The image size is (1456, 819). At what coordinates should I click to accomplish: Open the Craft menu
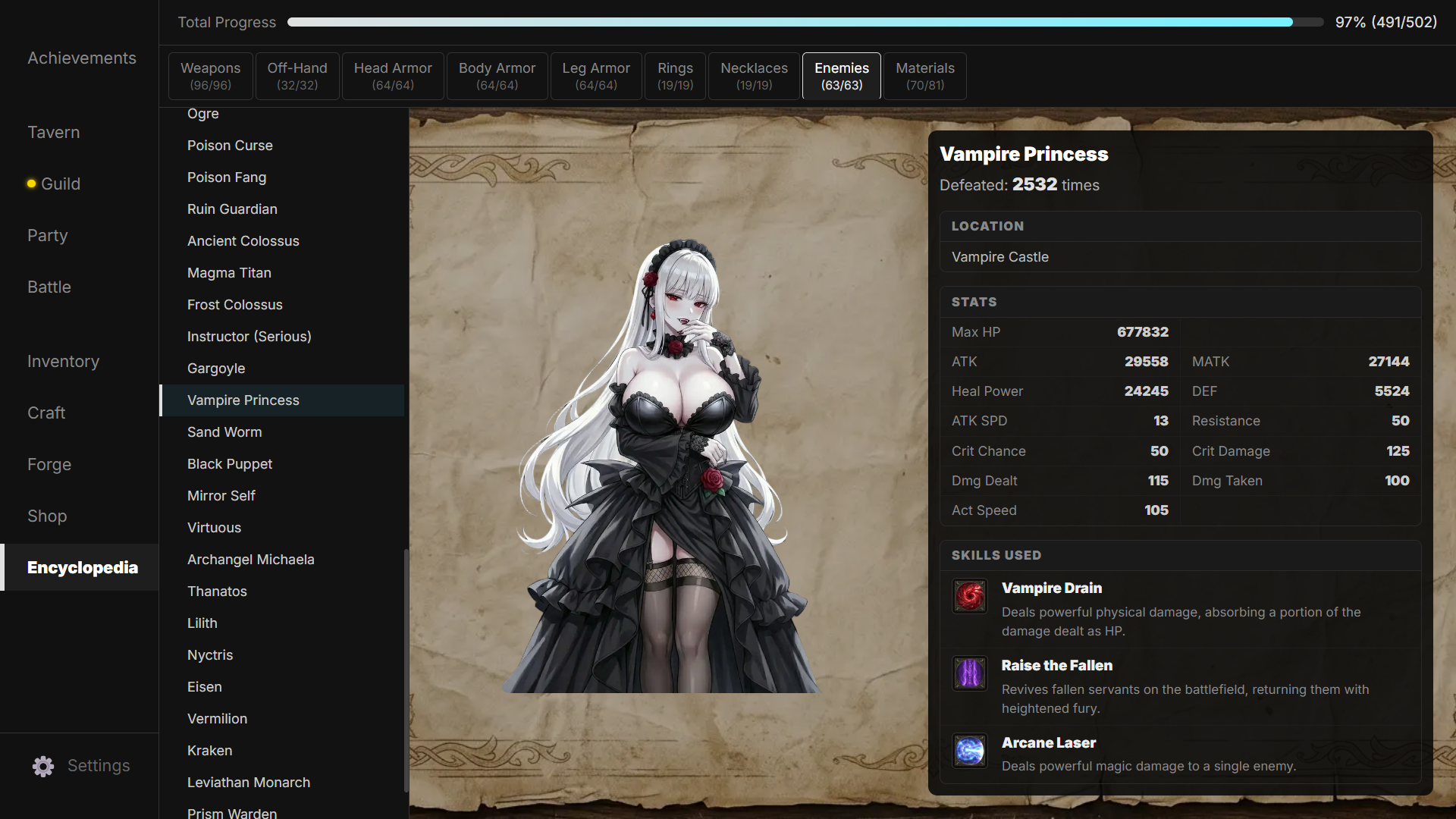[x=46, y=413]
